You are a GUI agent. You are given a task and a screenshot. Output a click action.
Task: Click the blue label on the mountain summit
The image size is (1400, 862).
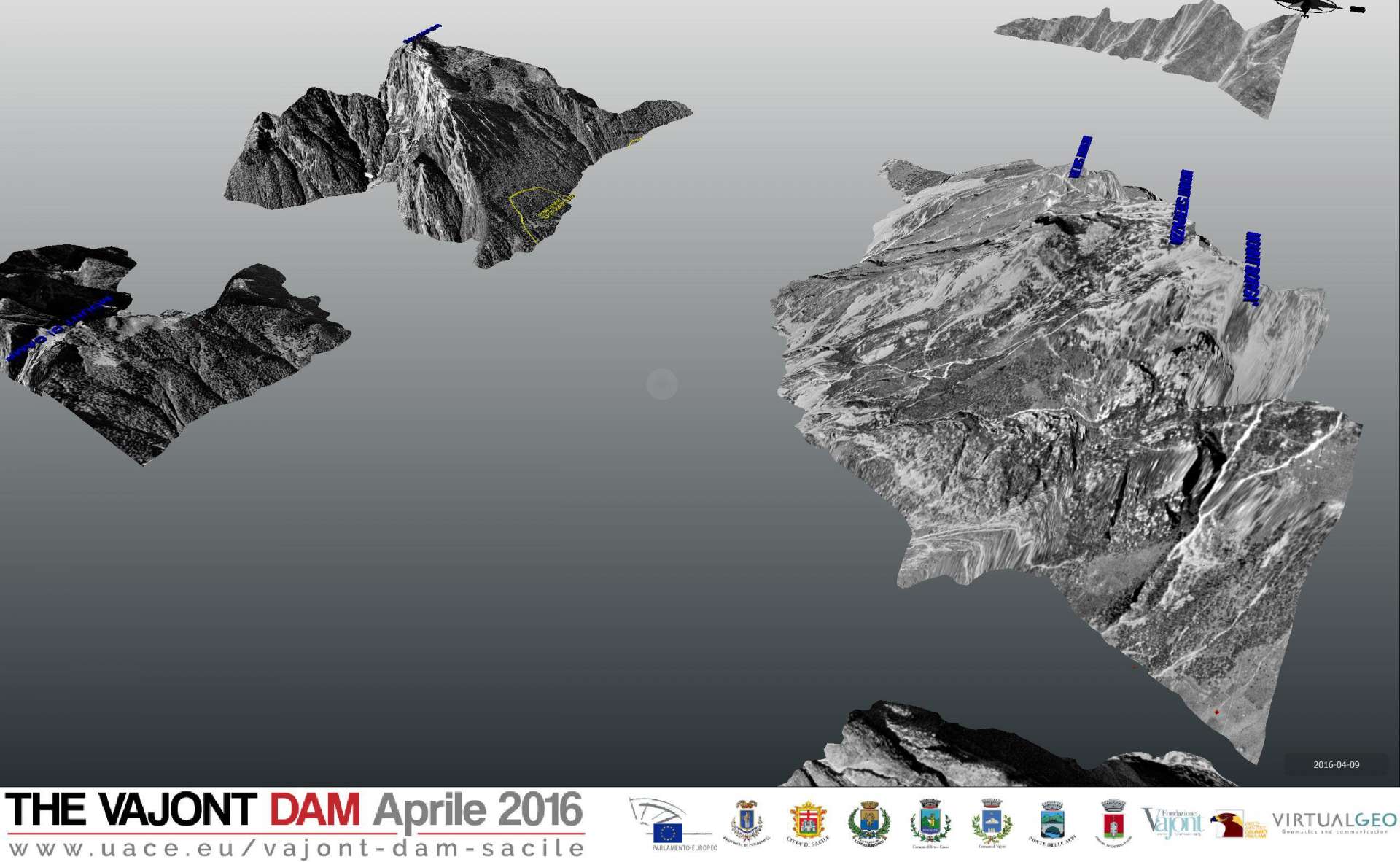(423, 34)
